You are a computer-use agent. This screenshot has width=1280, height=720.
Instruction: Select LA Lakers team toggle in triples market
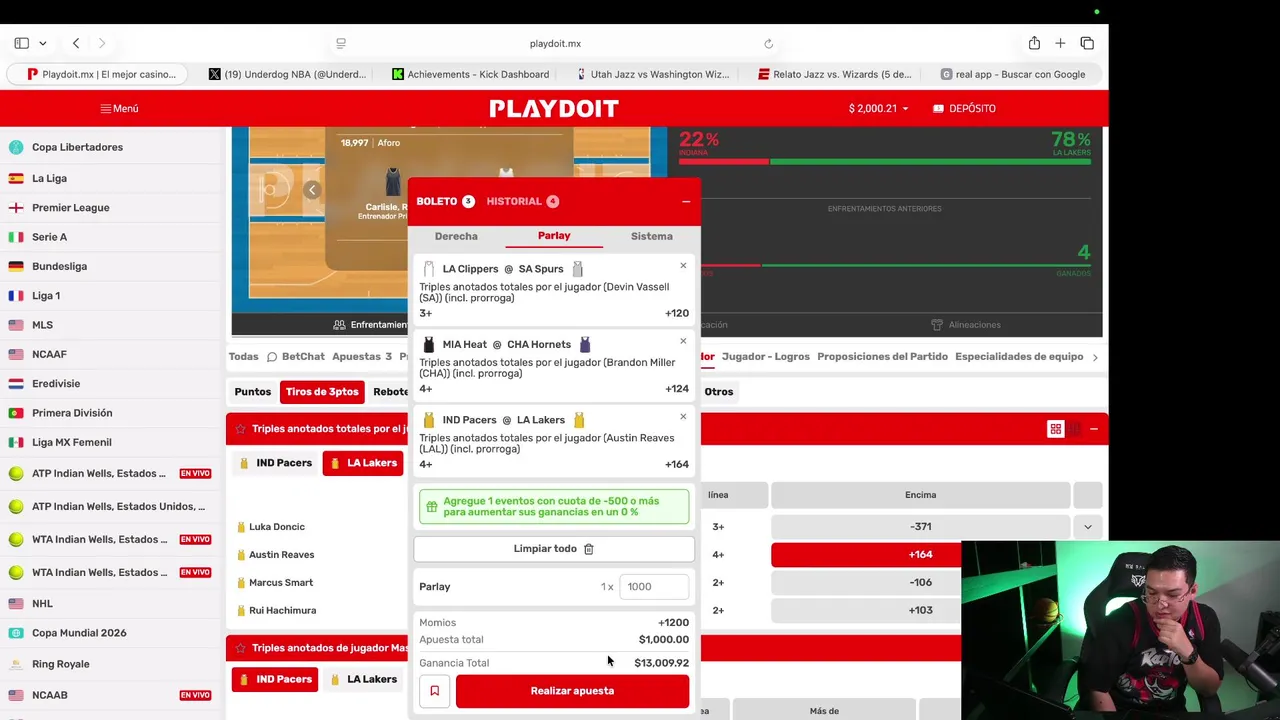362,463
